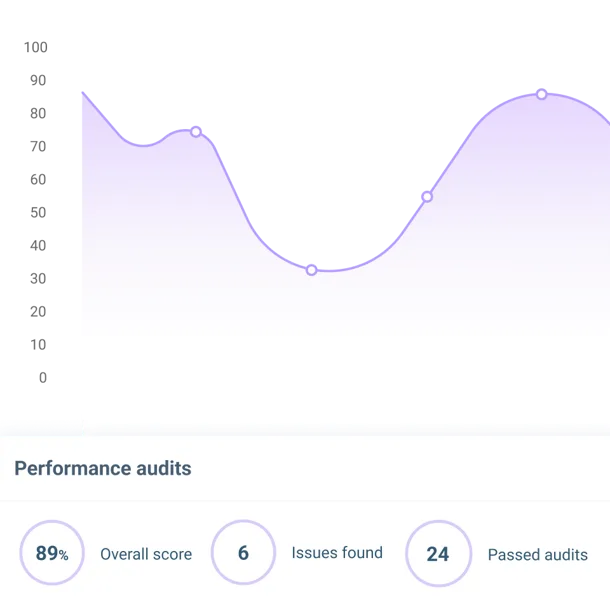This screenshot has width=610, height=600.
Task: Click the circle showing 6 issues
Action: pyautogui.click(x=243, y=553)
